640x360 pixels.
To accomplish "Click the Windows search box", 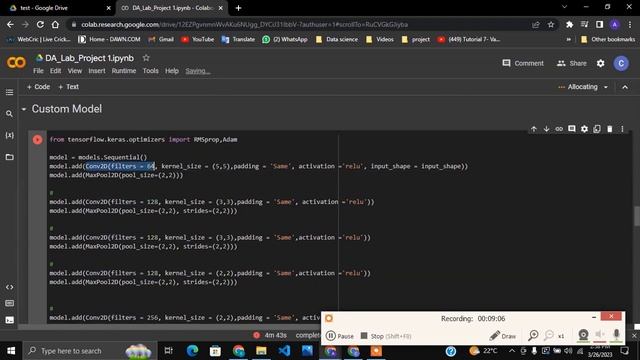I will 90,351.
